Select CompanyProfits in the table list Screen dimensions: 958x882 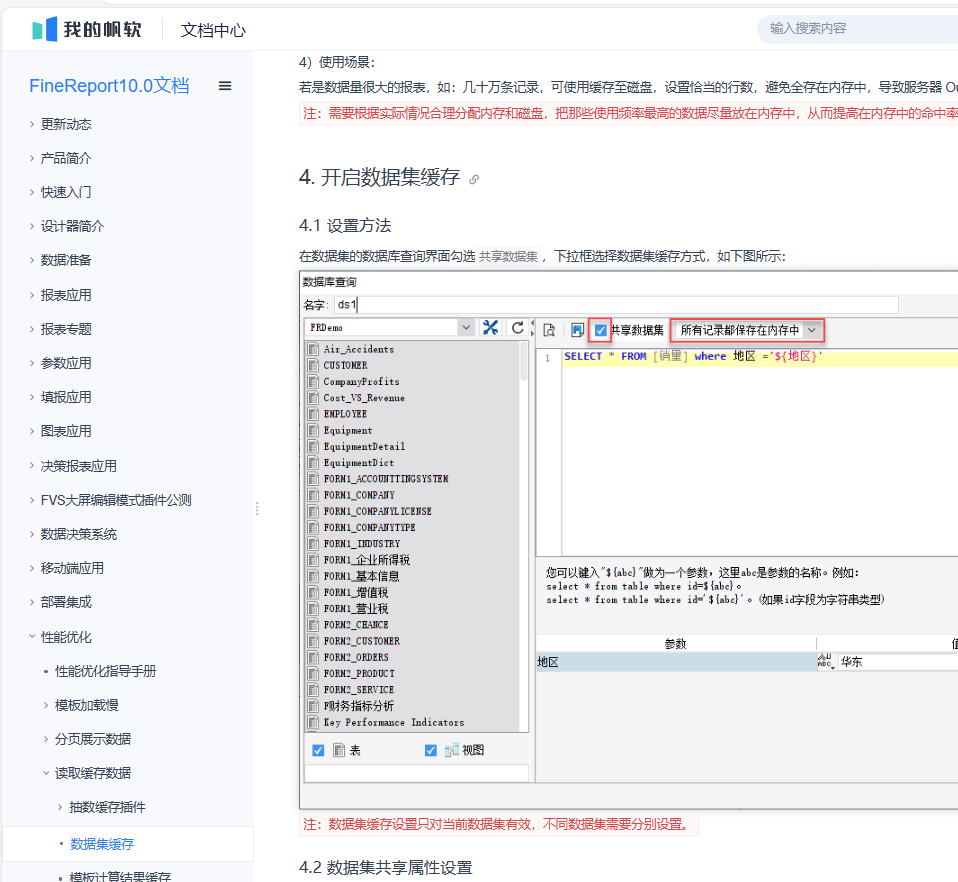click(x=362, y=382)
